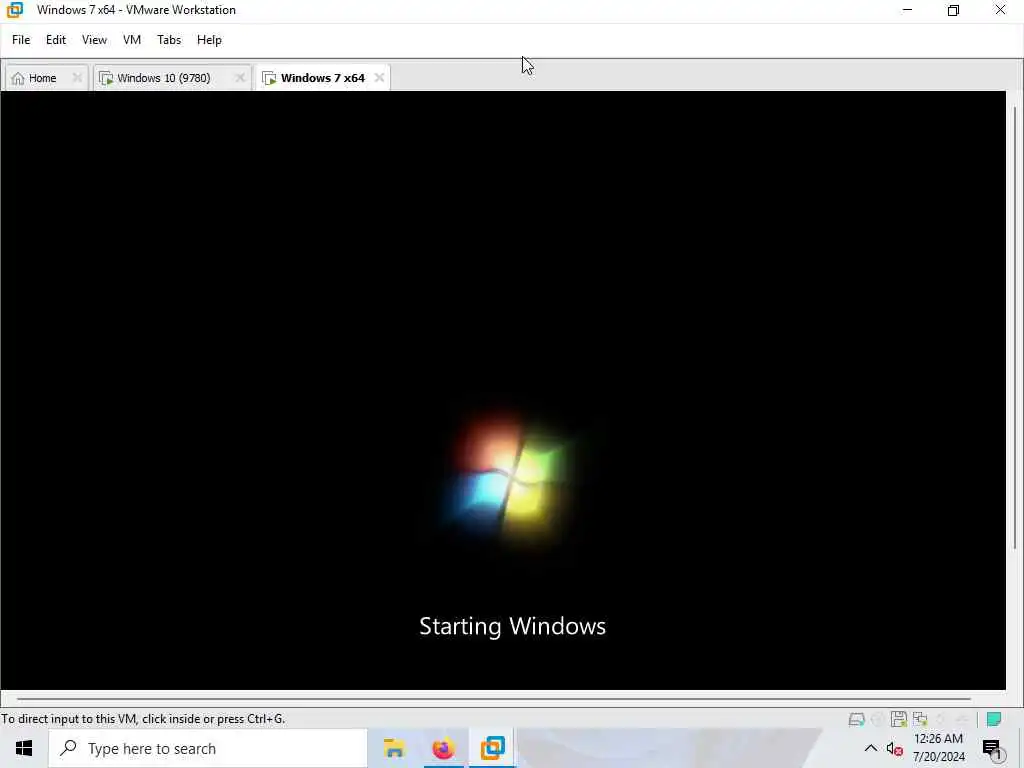Open the green message log icon
The height and width of the screenshot is (768, 1024).
click(x=994, y=719)
